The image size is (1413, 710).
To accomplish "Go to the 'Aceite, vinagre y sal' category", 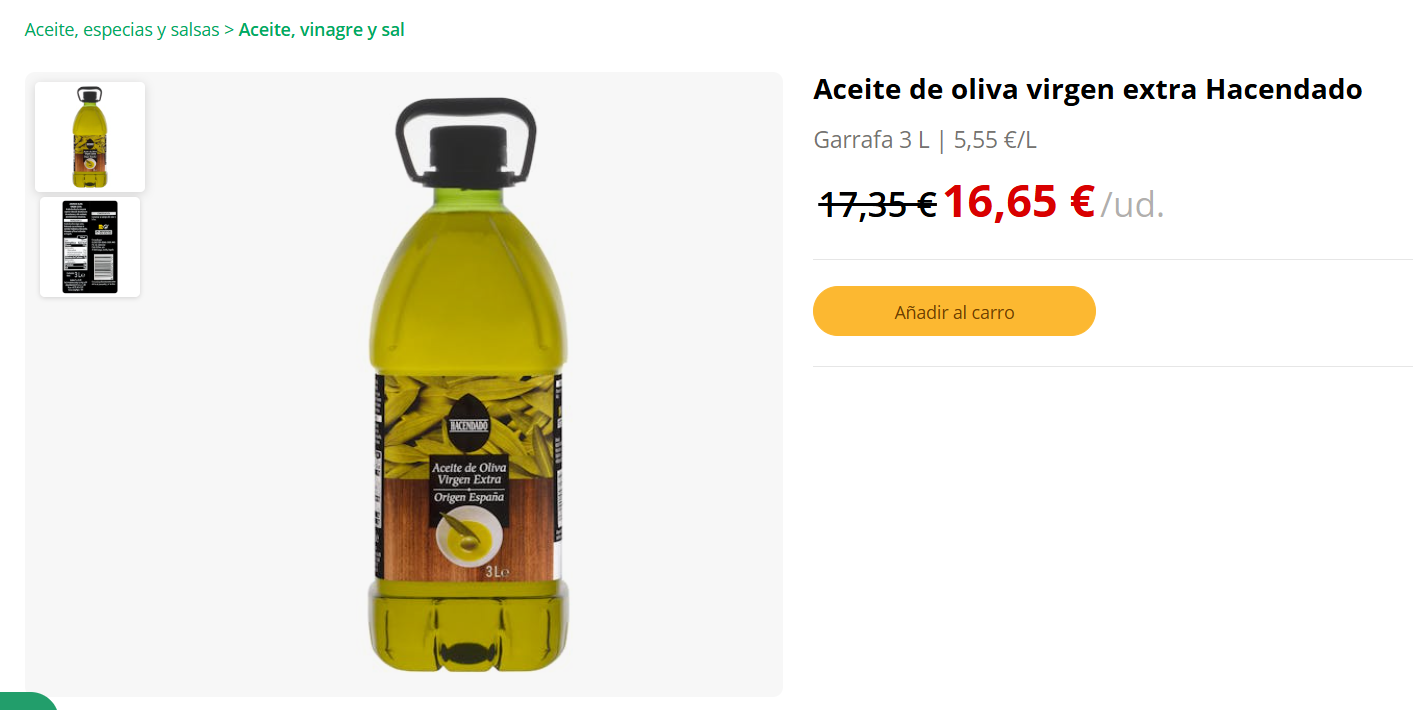I will tap(321, 30).
